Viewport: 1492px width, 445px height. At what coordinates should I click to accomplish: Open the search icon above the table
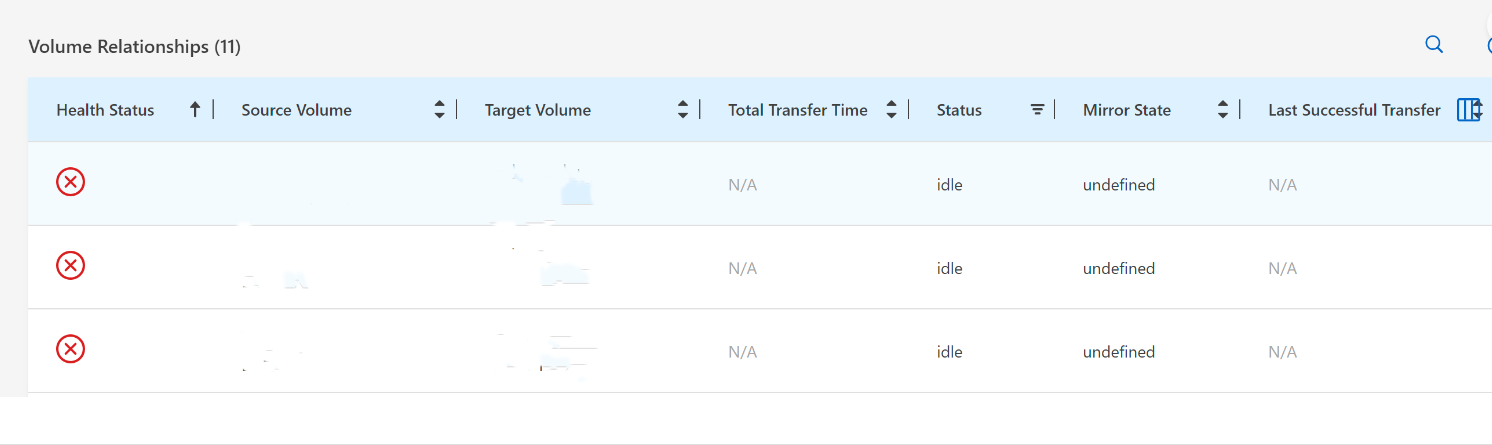tap(1434, 45)
